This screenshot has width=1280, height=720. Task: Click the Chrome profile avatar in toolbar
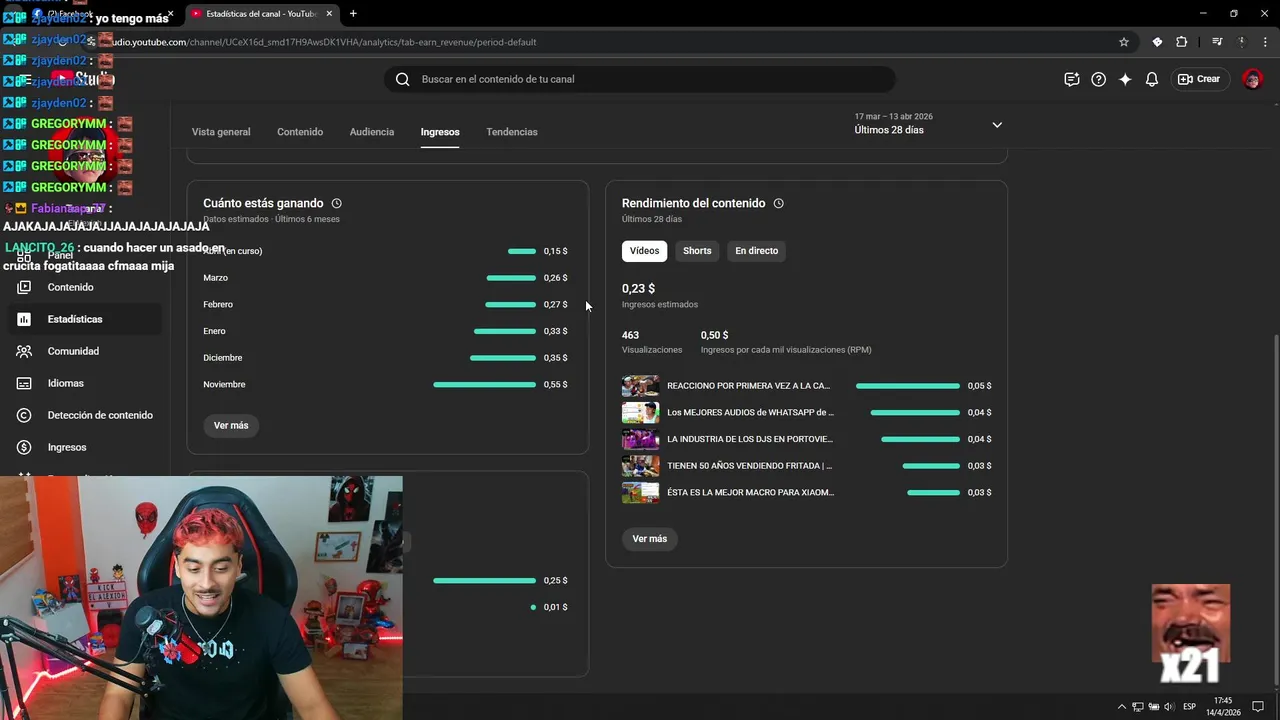tap(1242, 42)
